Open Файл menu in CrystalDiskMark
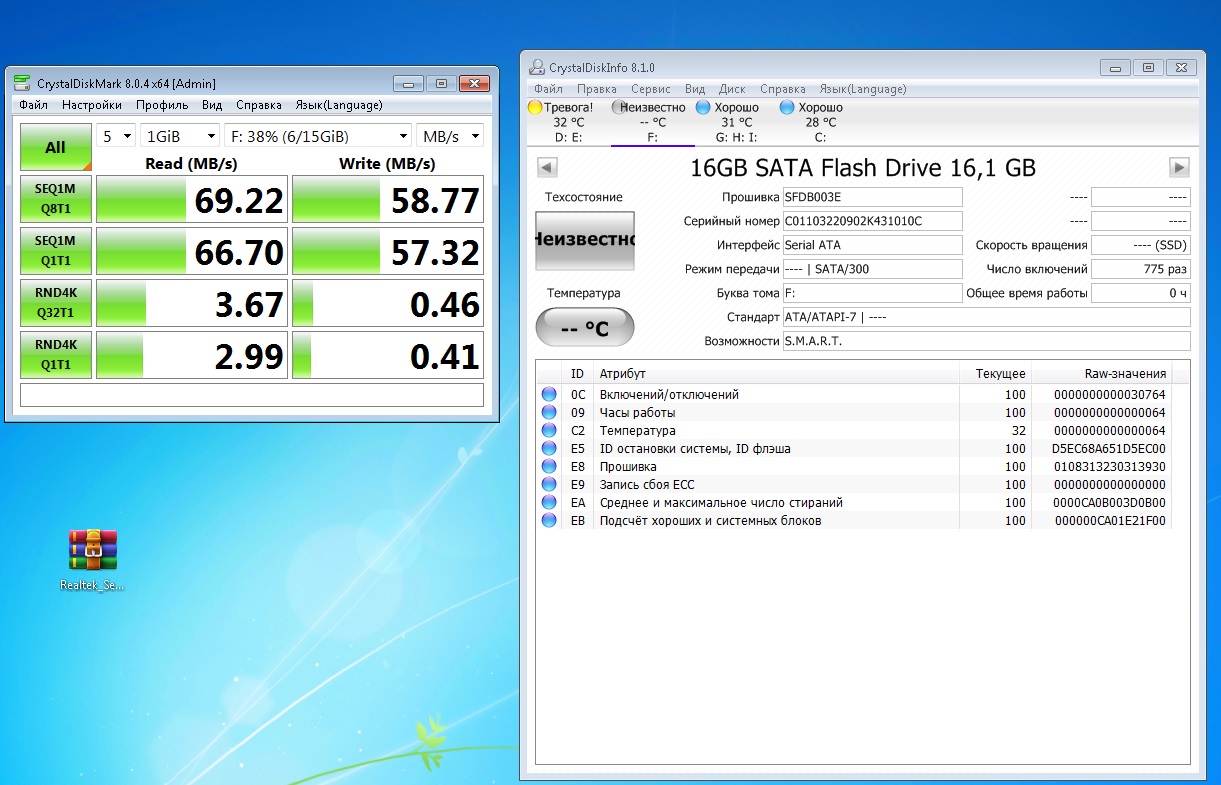The width and height of the screenshot is (1221, 785). click(33, 105)
